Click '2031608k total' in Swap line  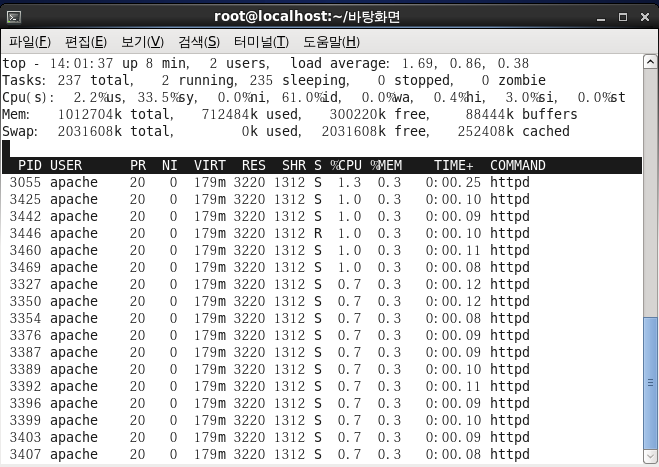(x=115, y=132)
